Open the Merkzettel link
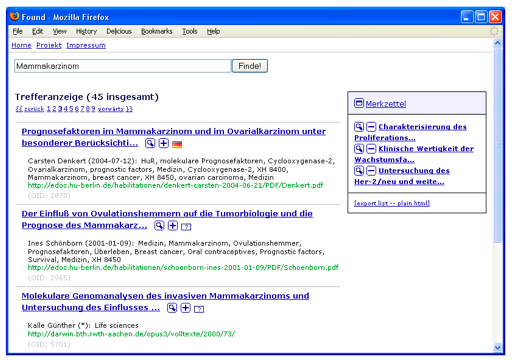512x360 pixels. pos(386,104)
